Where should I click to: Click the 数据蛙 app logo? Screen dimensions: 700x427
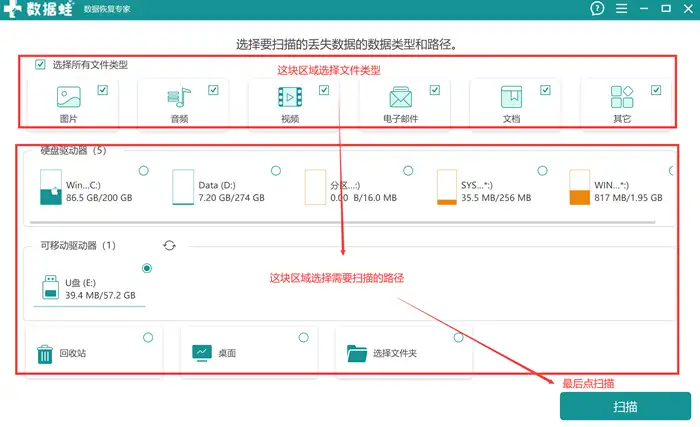pyautogui.click(x=38, y=8)
